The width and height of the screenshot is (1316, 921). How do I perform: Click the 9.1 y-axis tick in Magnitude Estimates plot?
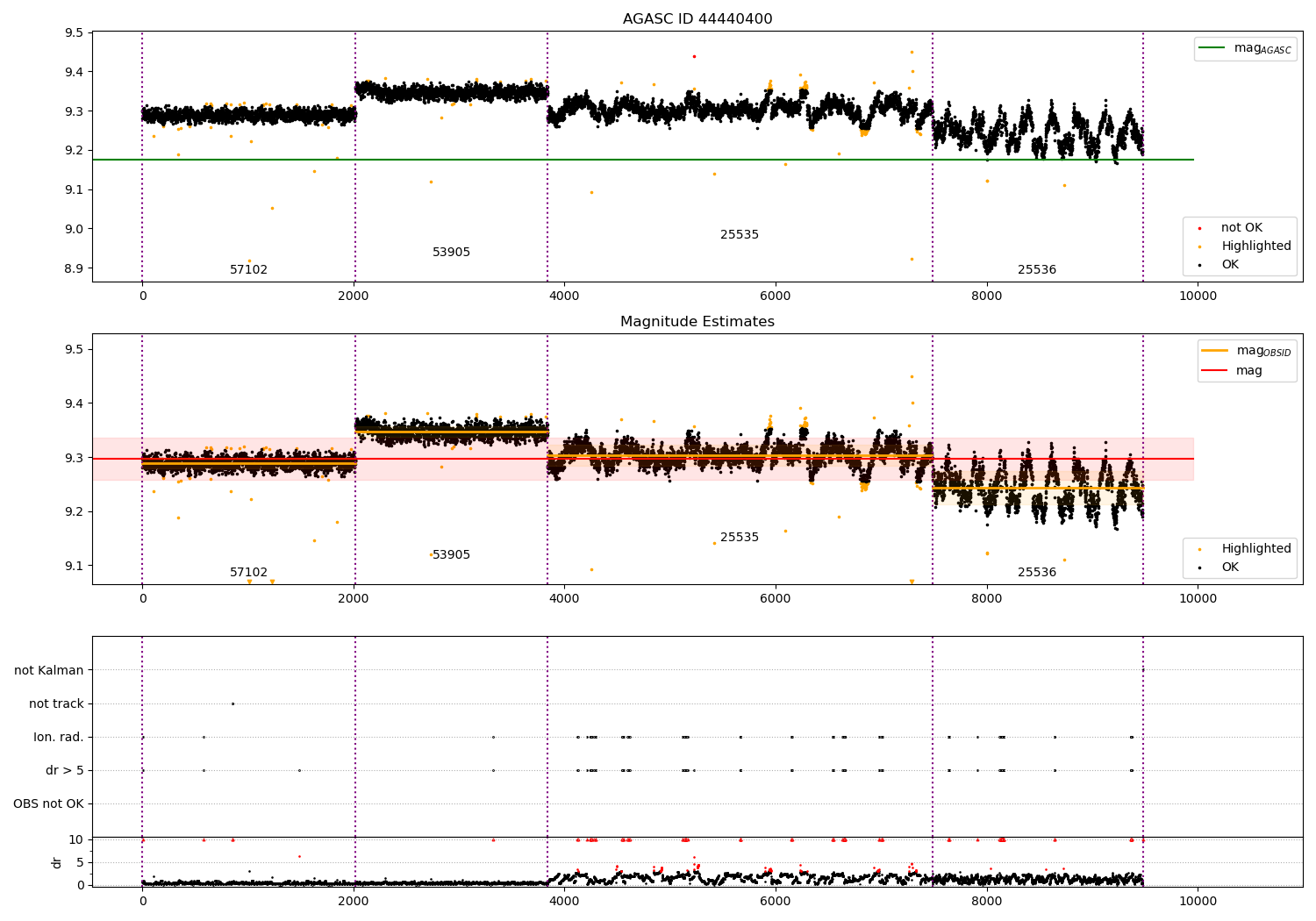coord(74,566)
